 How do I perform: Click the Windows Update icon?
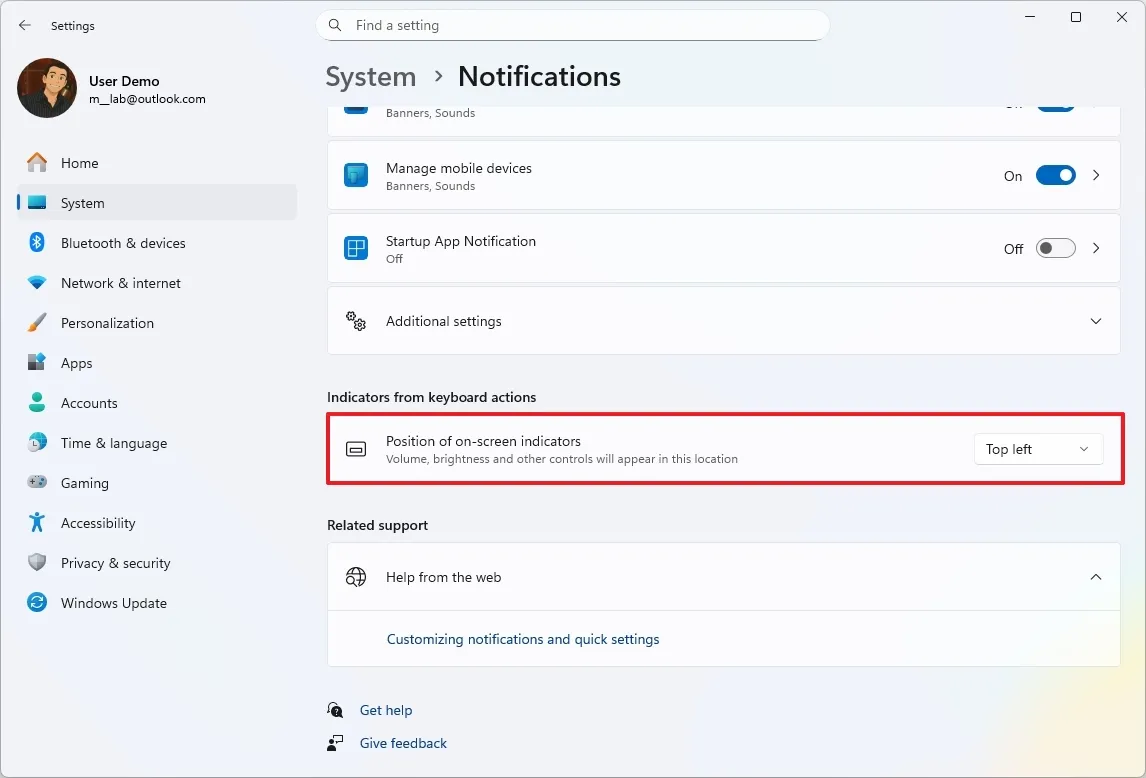37,603
